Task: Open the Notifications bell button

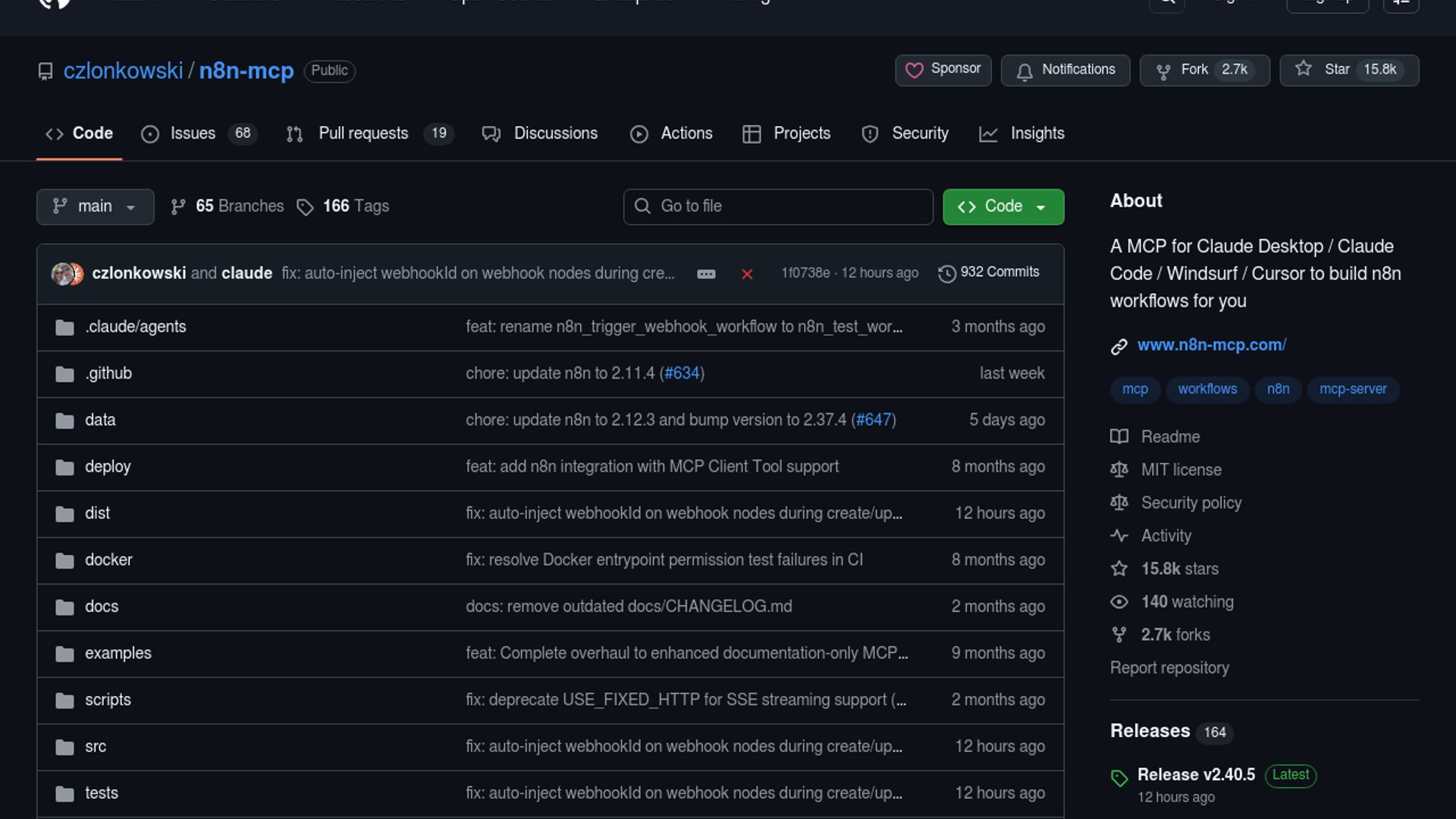Action: click(x=1065, y=70)
